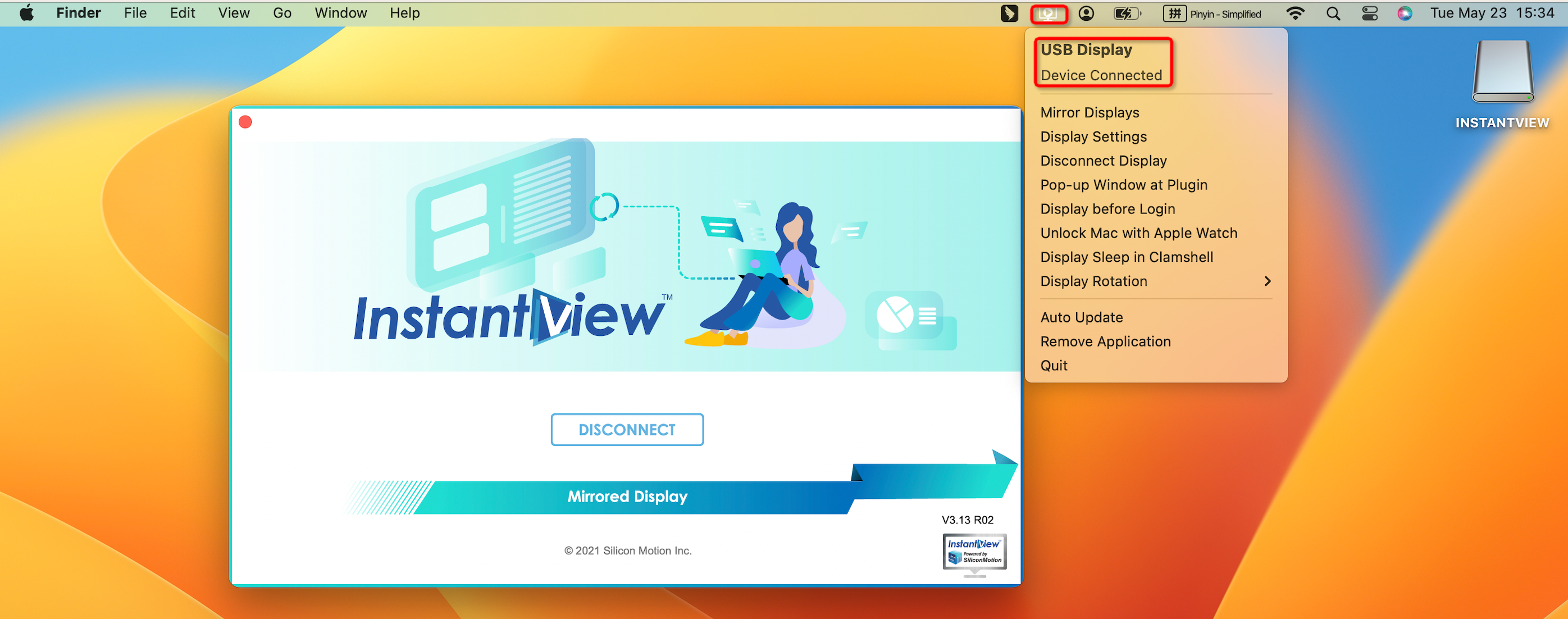The width and height of the screenshot is (1568, 619).
Task: Select the INSTANTVIEW drive icon on desktop
Action: [x=1502, y=72]
